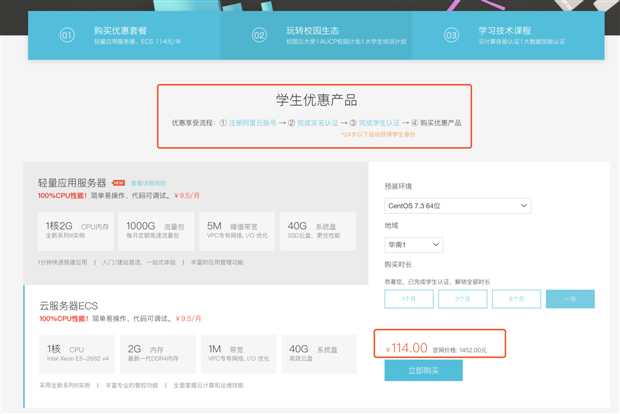The height and width of the screenshot is (414, 620).
Task: Open the 购买优惠套餐 step 01 tab
Action: tap(124, 36)
